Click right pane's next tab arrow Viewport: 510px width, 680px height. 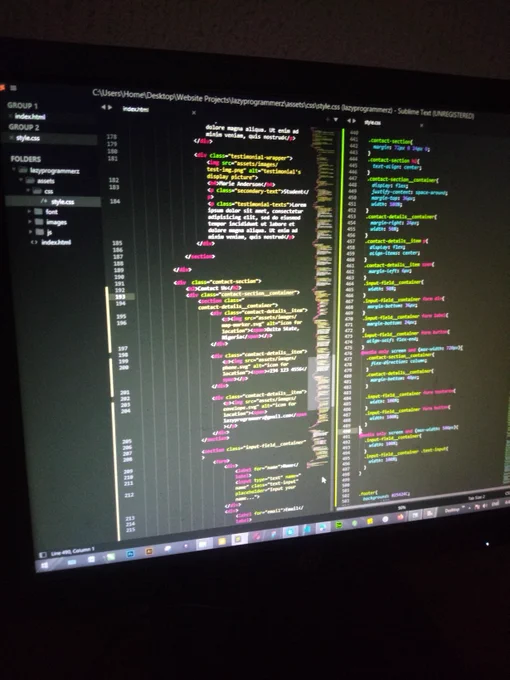click(354, 121)
